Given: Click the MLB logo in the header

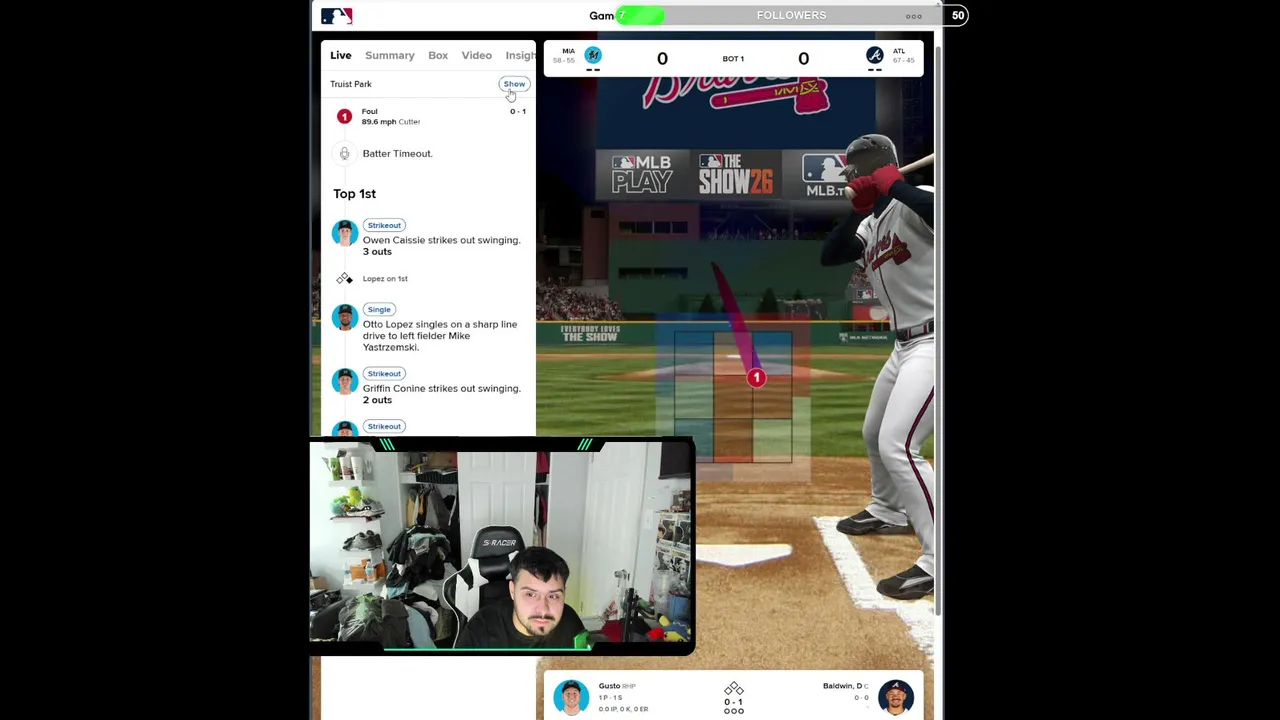Looking at the screenshot, I should tap(336, 16).
